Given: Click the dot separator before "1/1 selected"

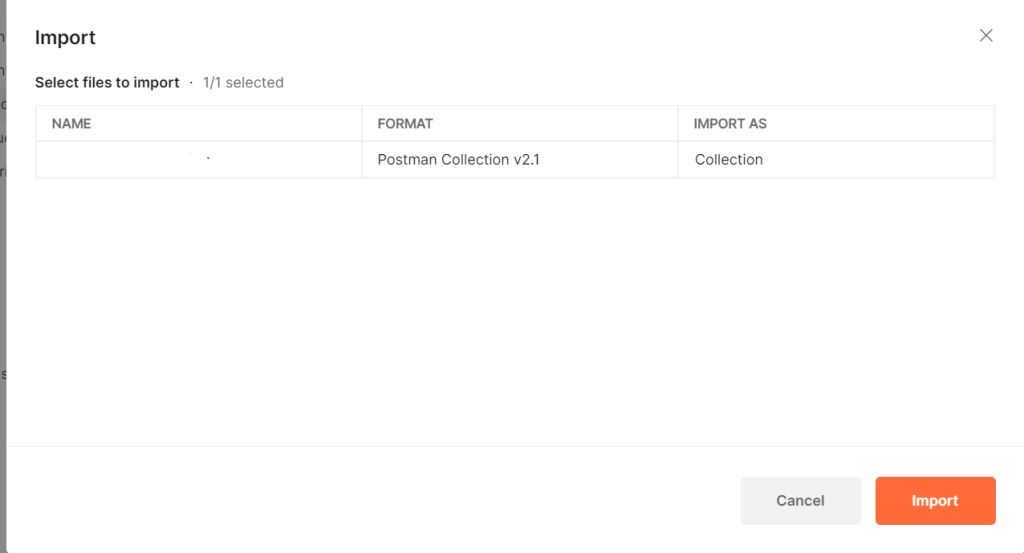Looking at the screenshot, I should point(191,83).
